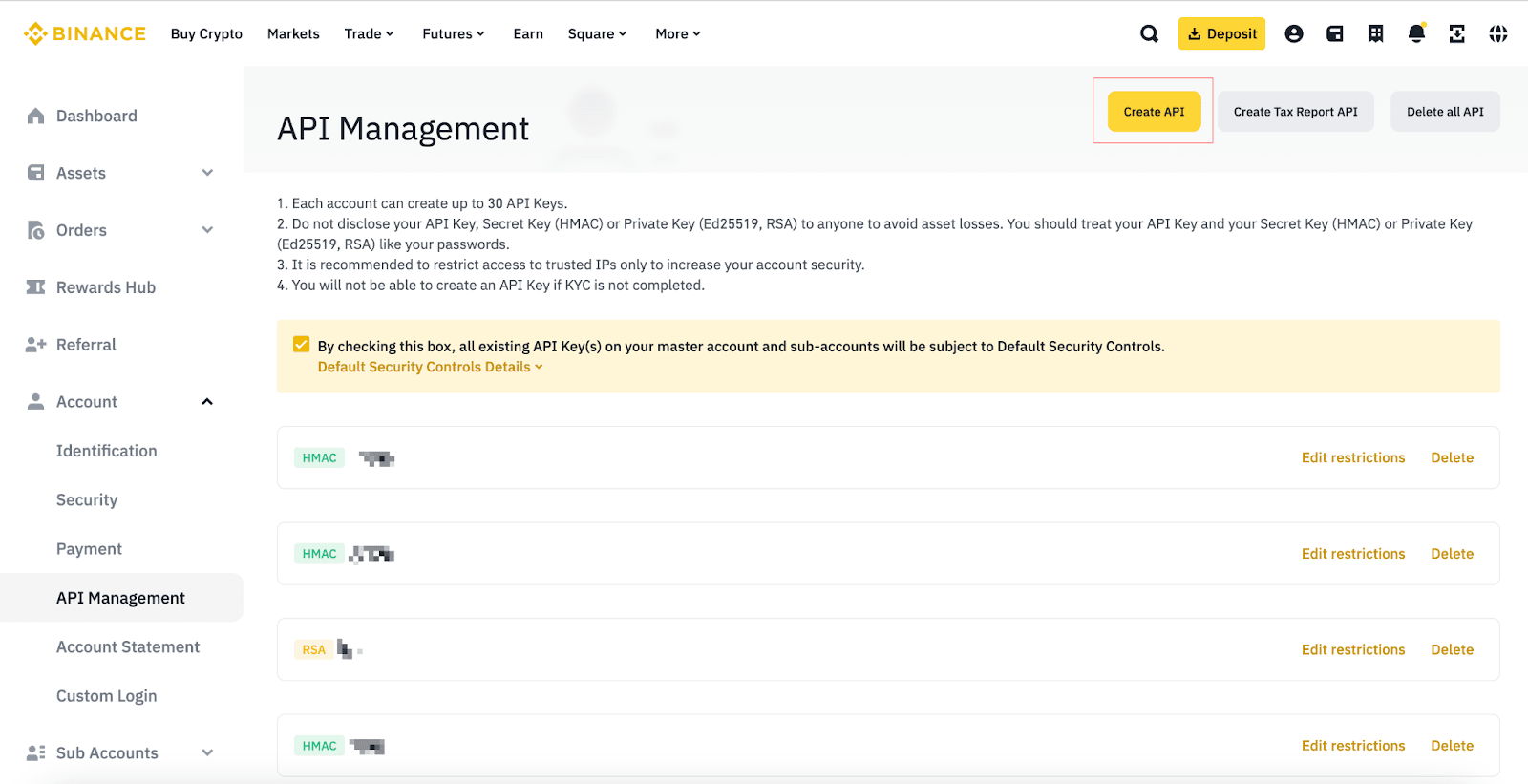Click the Account person icon

36,402
